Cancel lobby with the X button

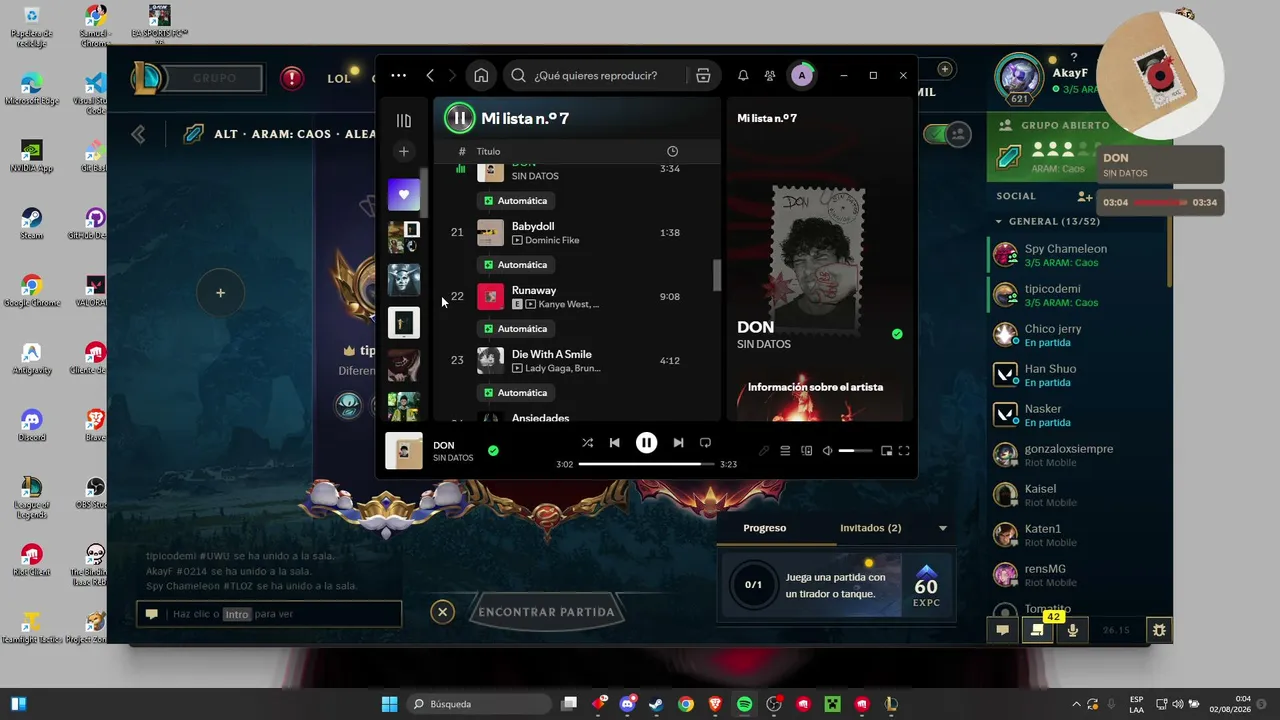tap(442, 612)
